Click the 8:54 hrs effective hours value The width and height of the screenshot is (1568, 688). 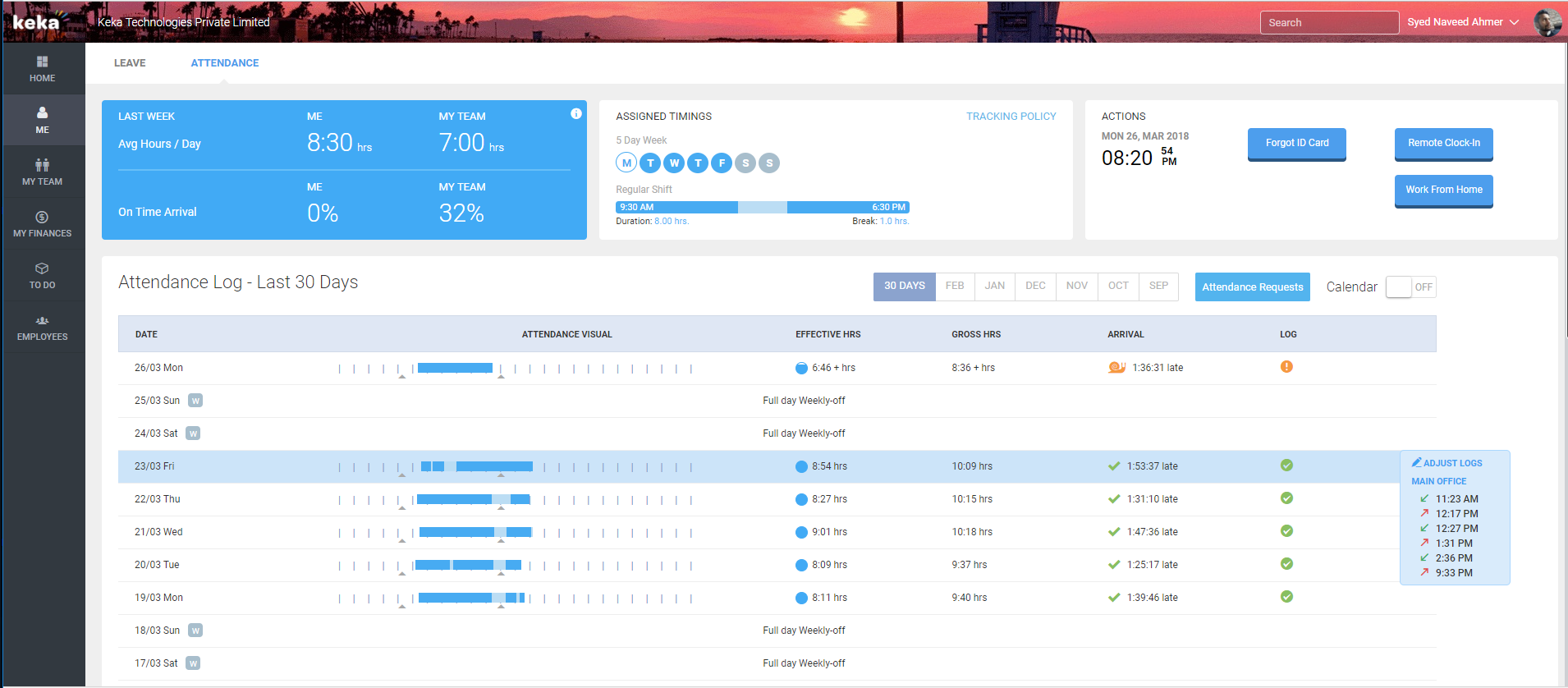point(829,466)
